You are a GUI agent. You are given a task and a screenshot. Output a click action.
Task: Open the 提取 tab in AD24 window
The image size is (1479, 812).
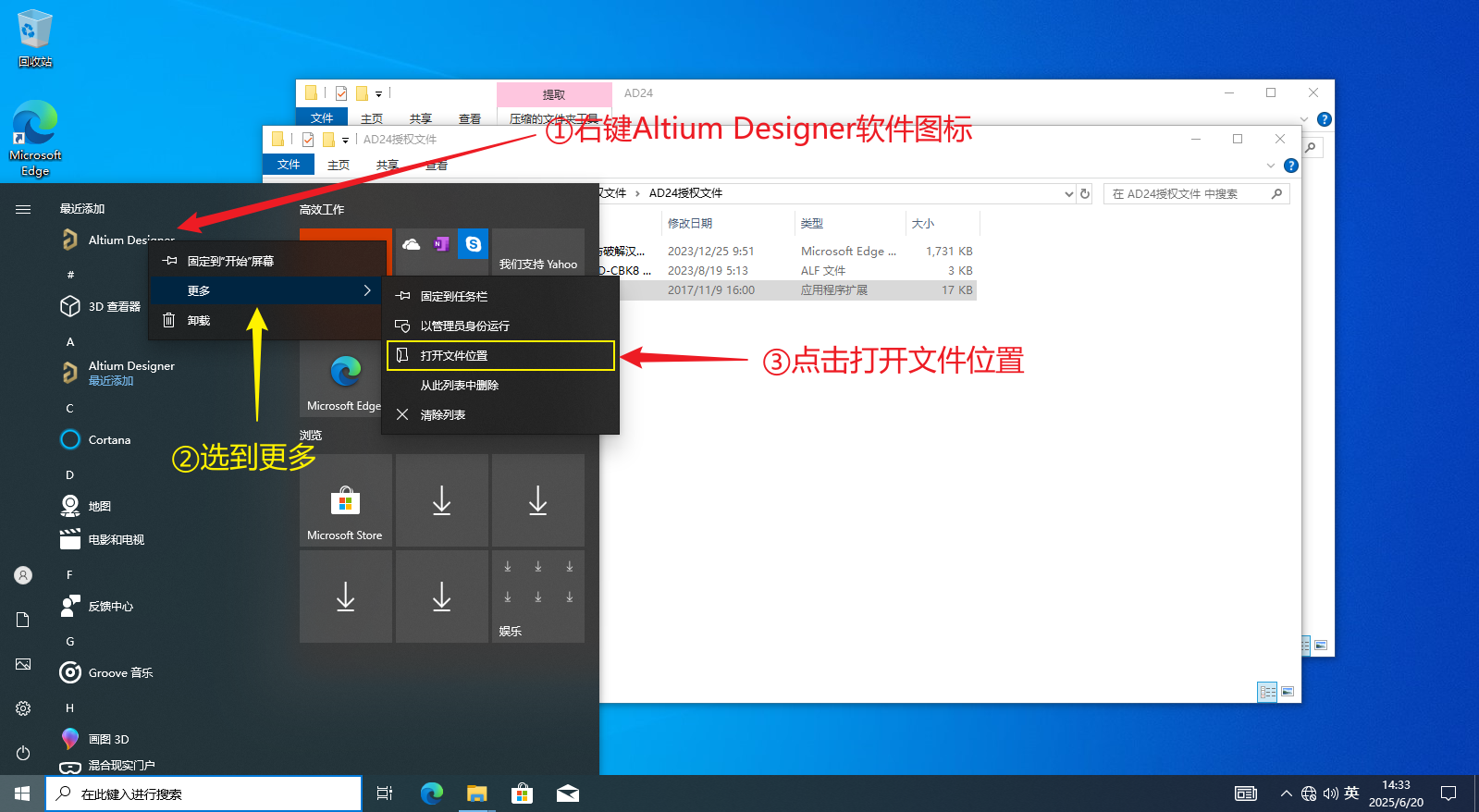pyautogui.click(x=554, y=94)
